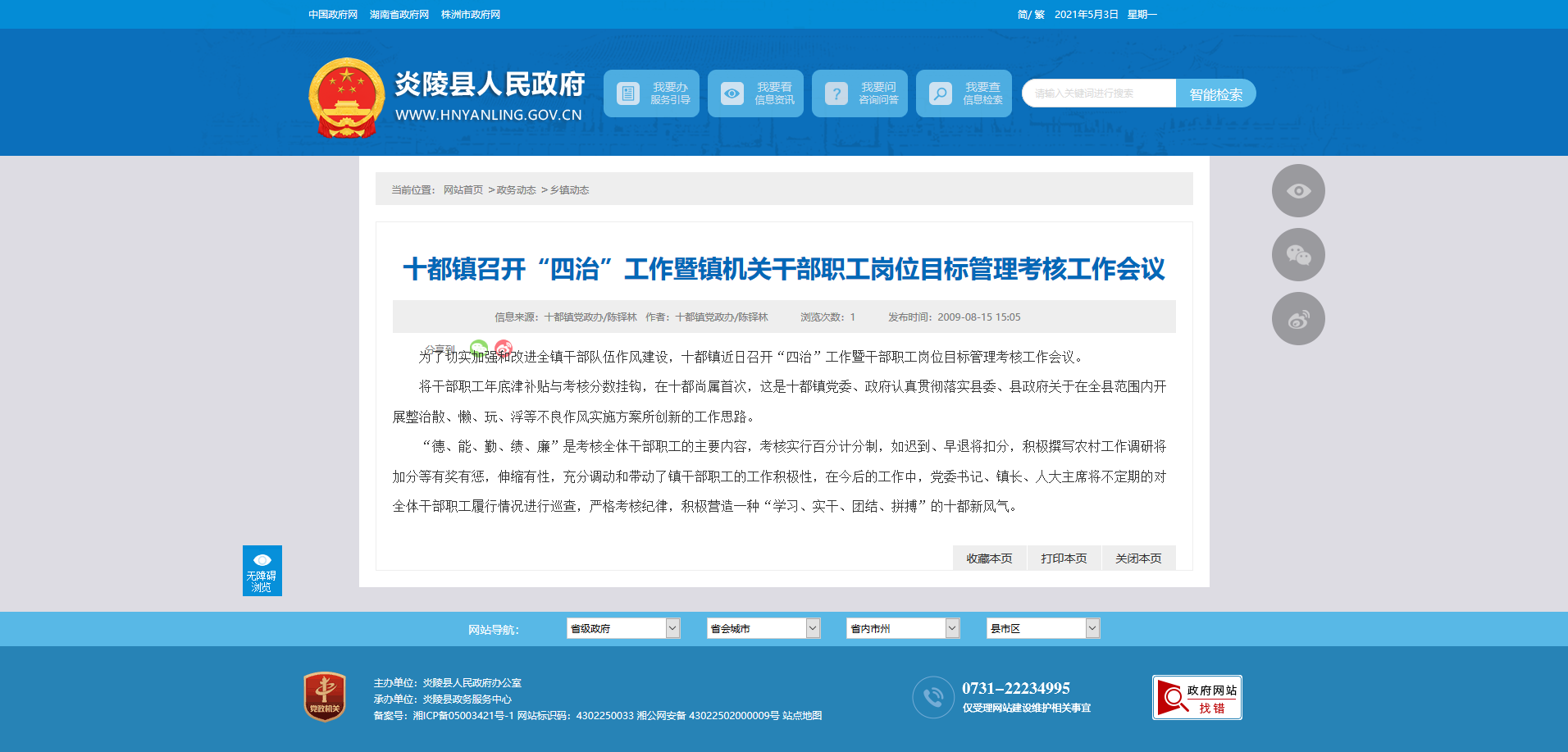Open 我要问 咨询问答 section
Viewport: 1568px width, 752px height.
coord(859,93)
